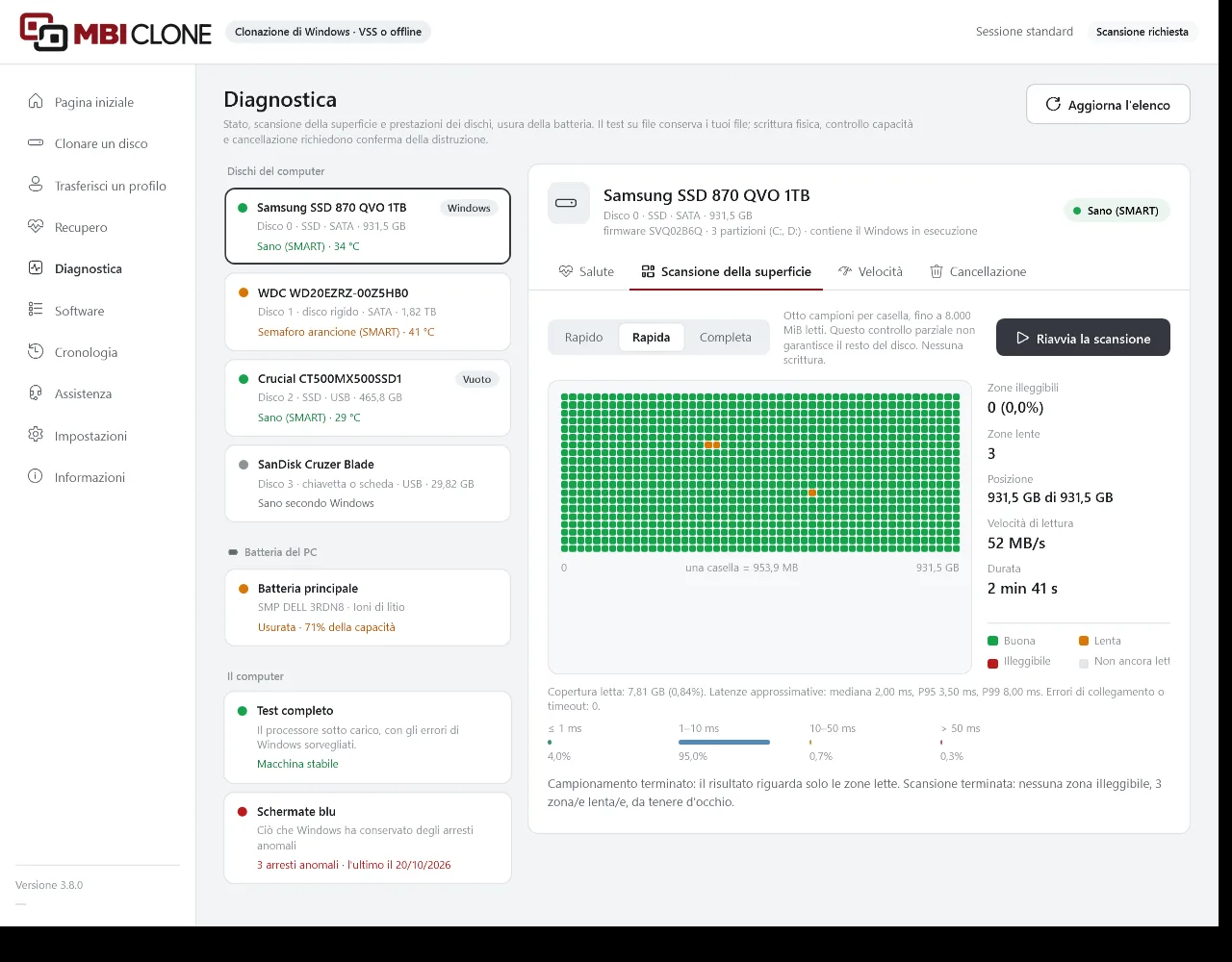Click the red Illeggibile legend swatch
This screenshot has height=962, width=1232.
[x=992, y=663]
